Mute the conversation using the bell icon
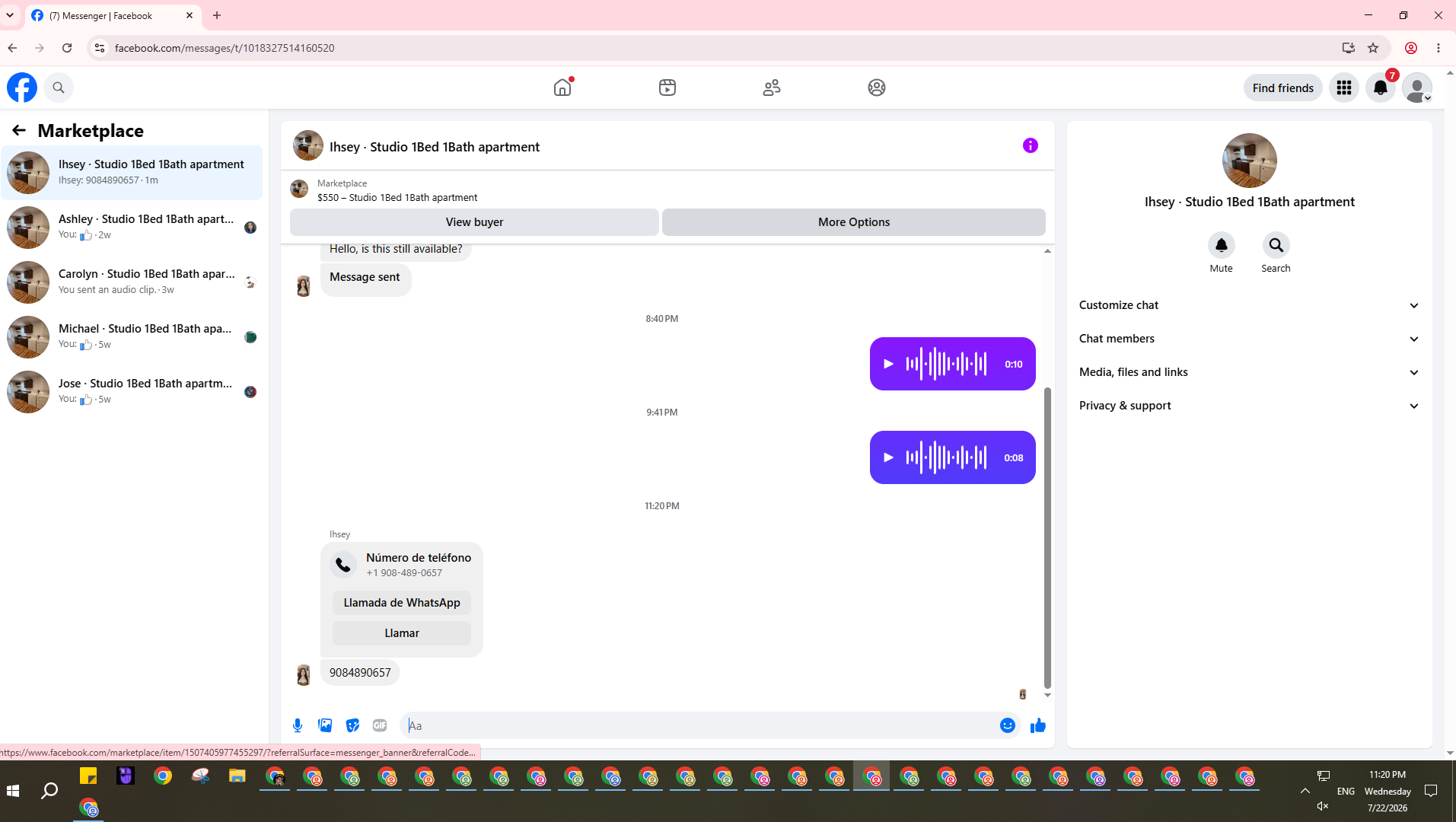This screenshot has width=1456, height=822. point(1221,245)
